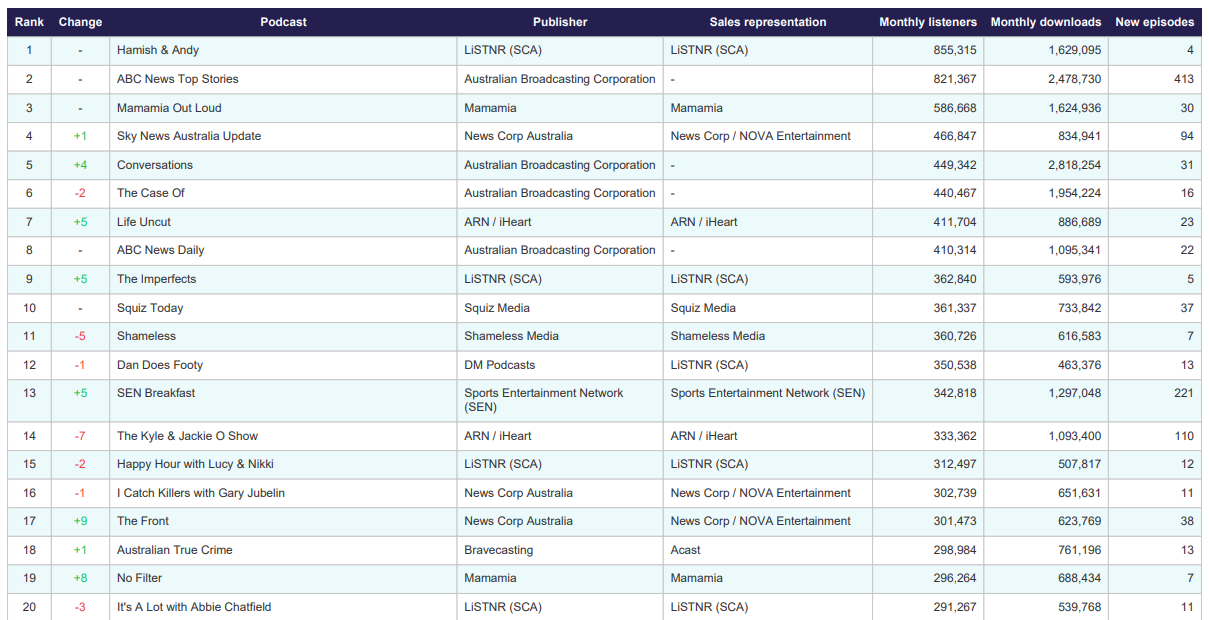The image size is (1209, 620).
Task: Click It's A Lot with Abbie Chatfield
Action: click(194, 607)
